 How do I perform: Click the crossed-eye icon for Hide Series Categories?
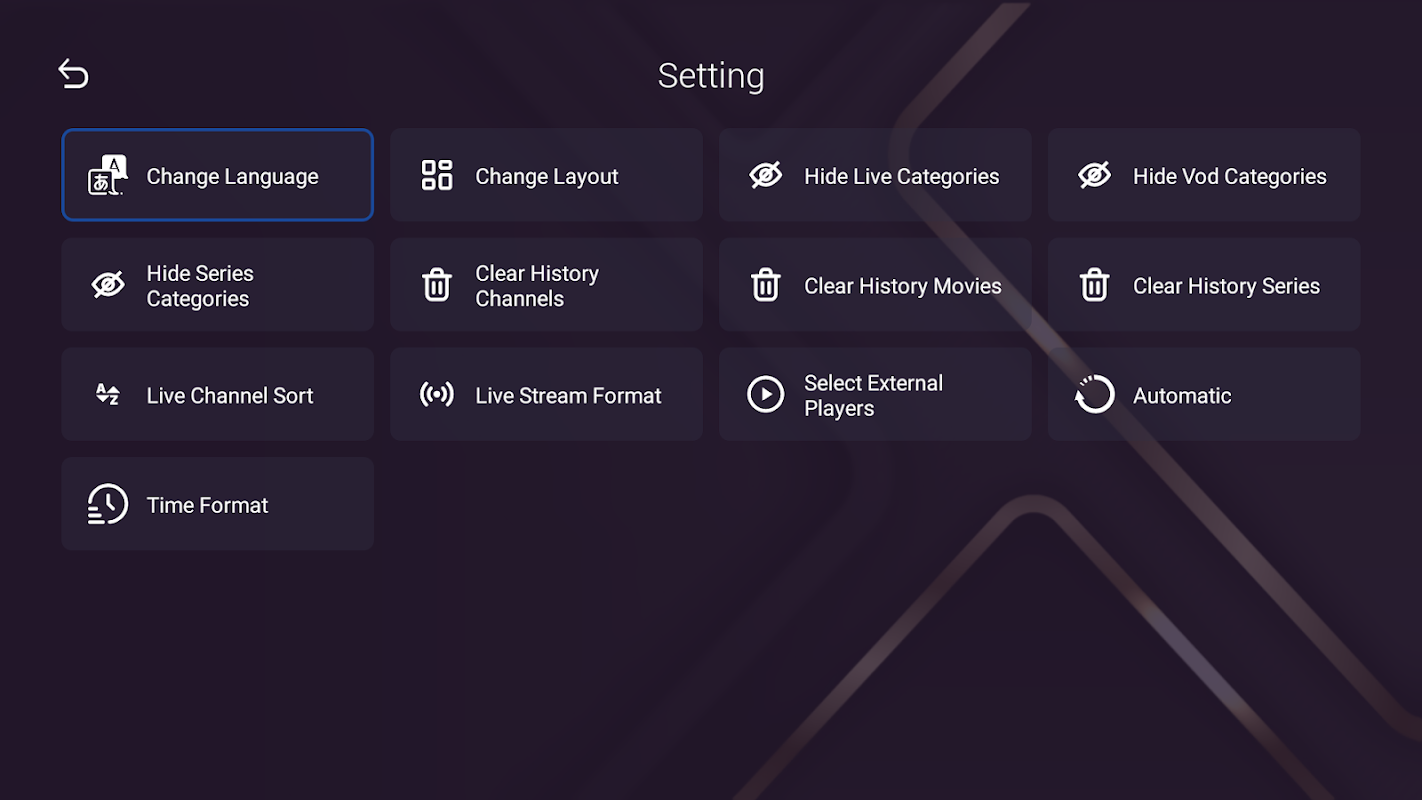pyautogui.click(x=108, y=285)
